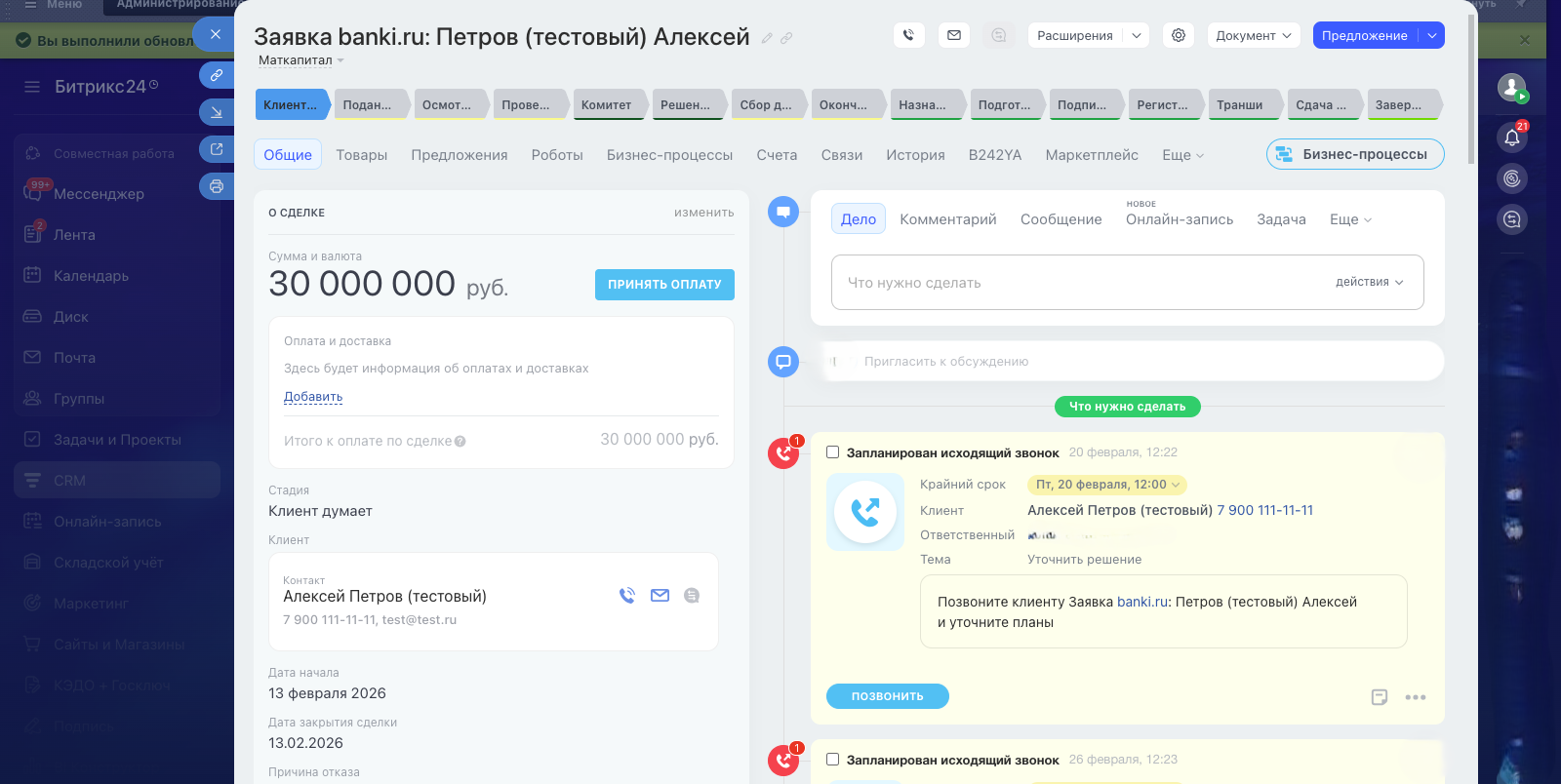Open the notifications bell icon
Viewport: 1561px width, 784px height.
(x=1511, y=137)
